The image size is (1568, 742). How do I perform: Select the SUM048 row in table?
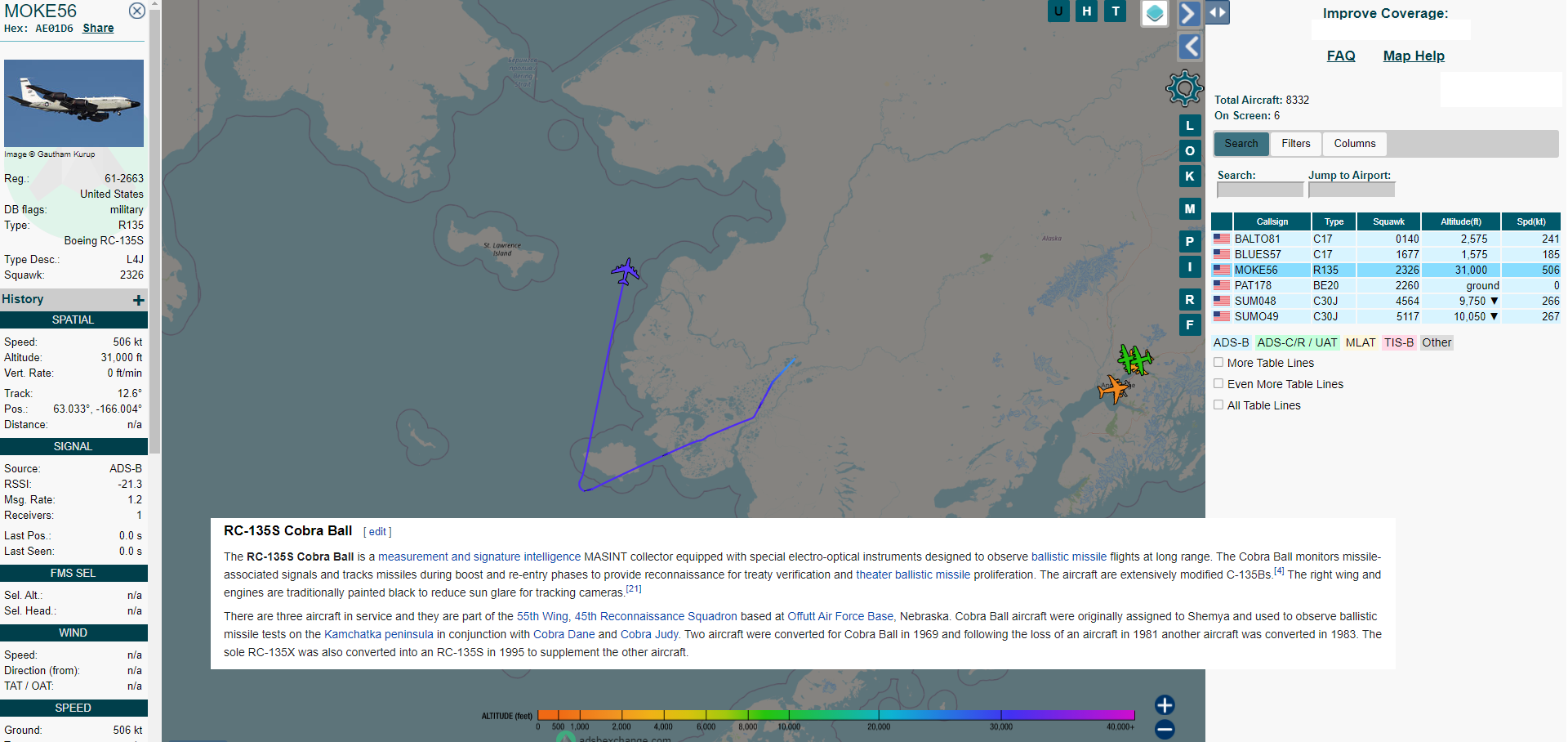tap(1386, 301)
